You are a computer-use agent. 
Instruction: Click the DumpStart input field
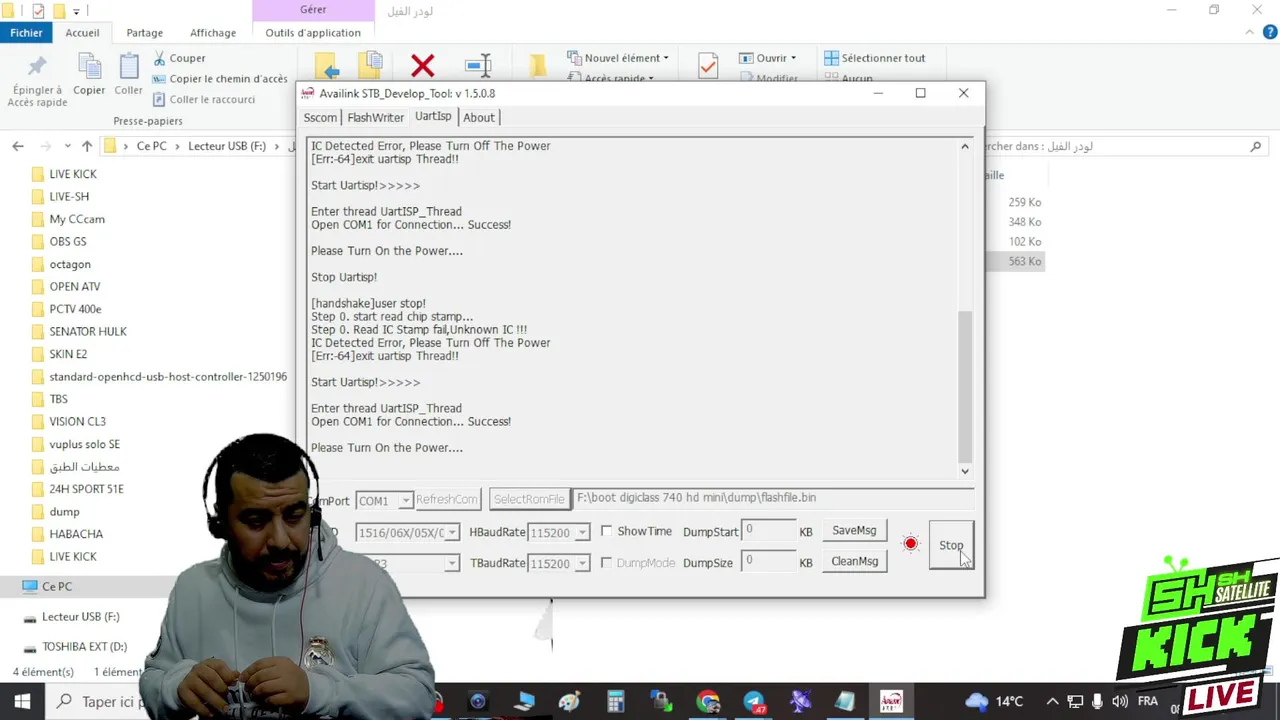pos(768,530)
